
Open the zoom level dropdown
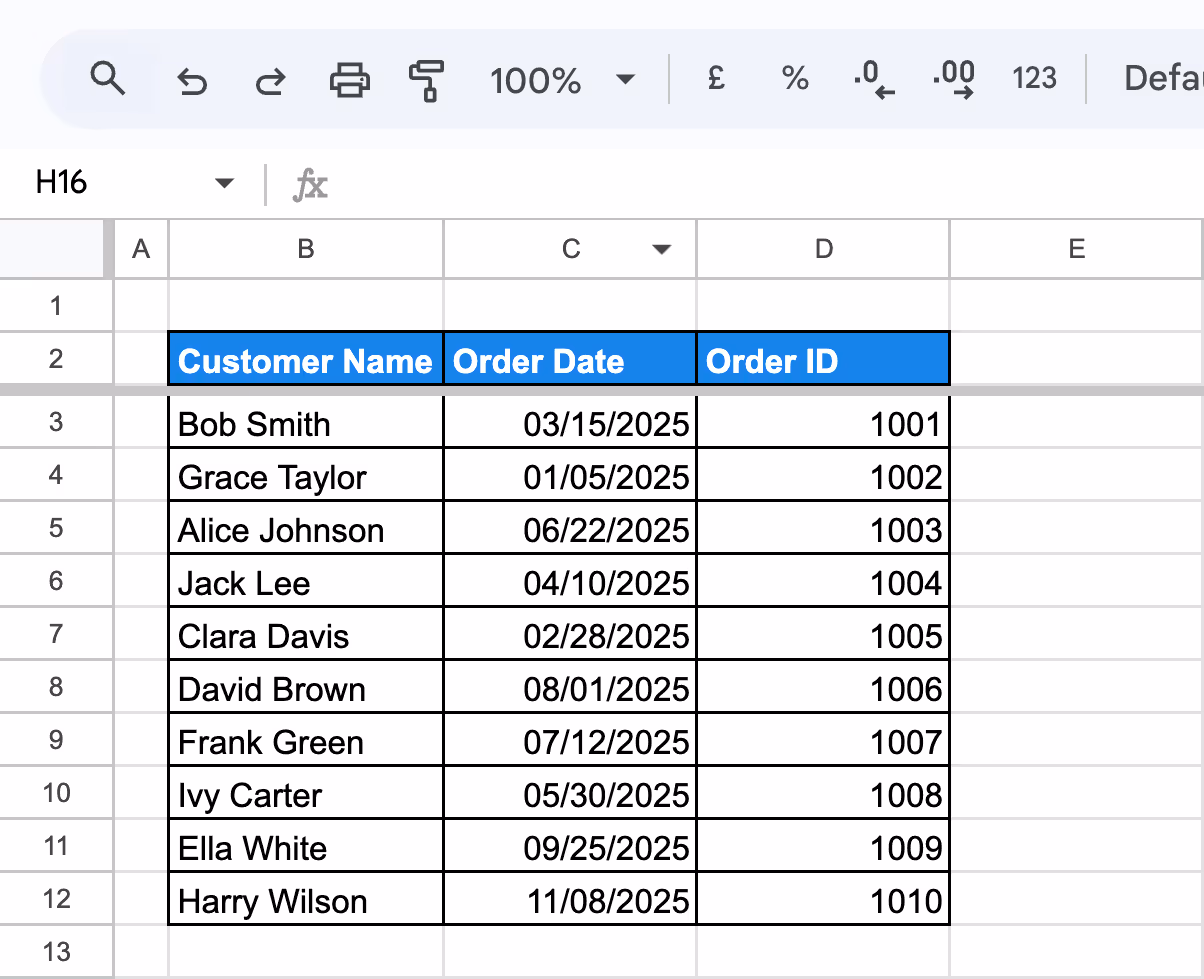pos(624,78)
